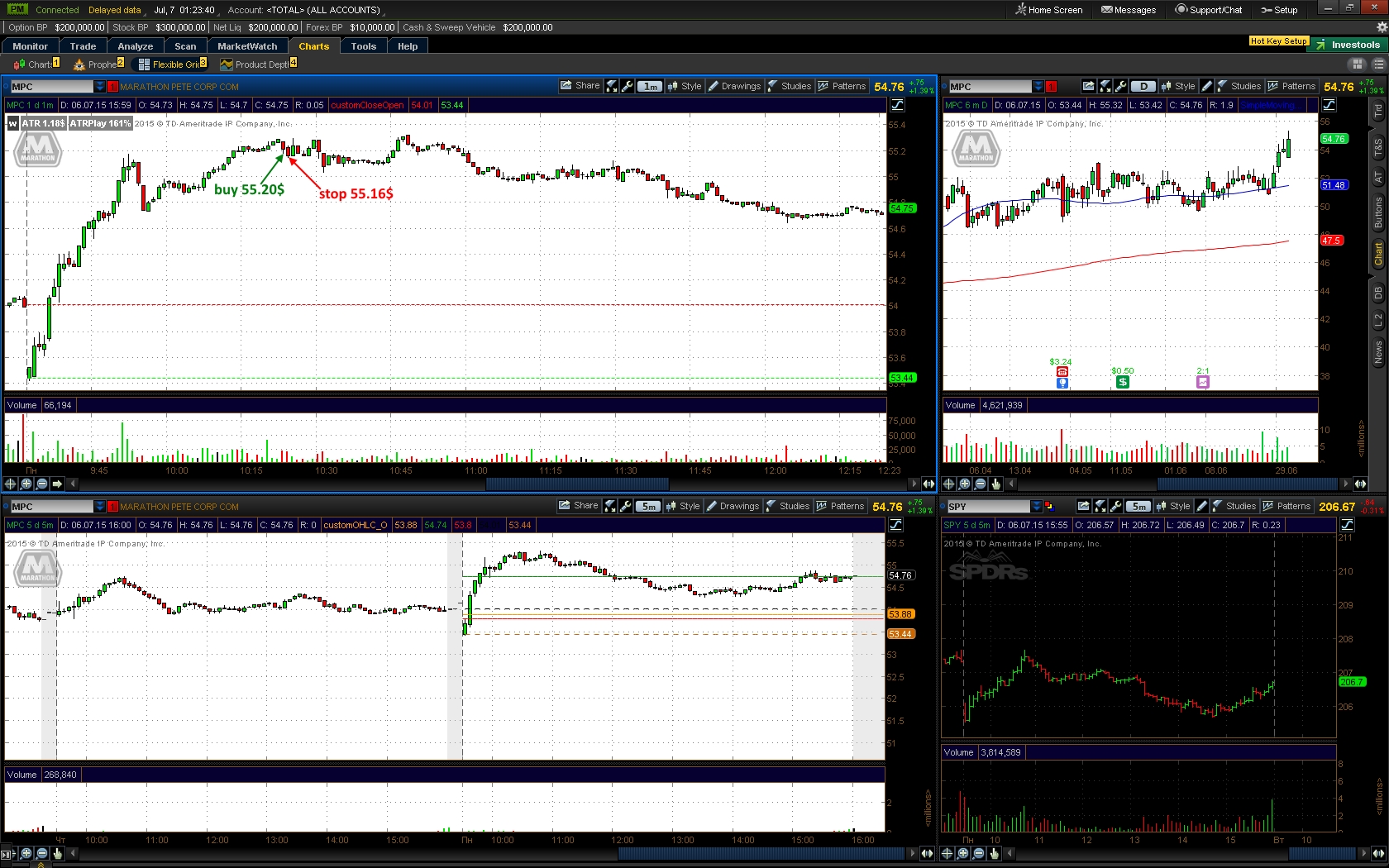Open Messages
This screenshot has width=1389, height=868.
pos(1129,10)
